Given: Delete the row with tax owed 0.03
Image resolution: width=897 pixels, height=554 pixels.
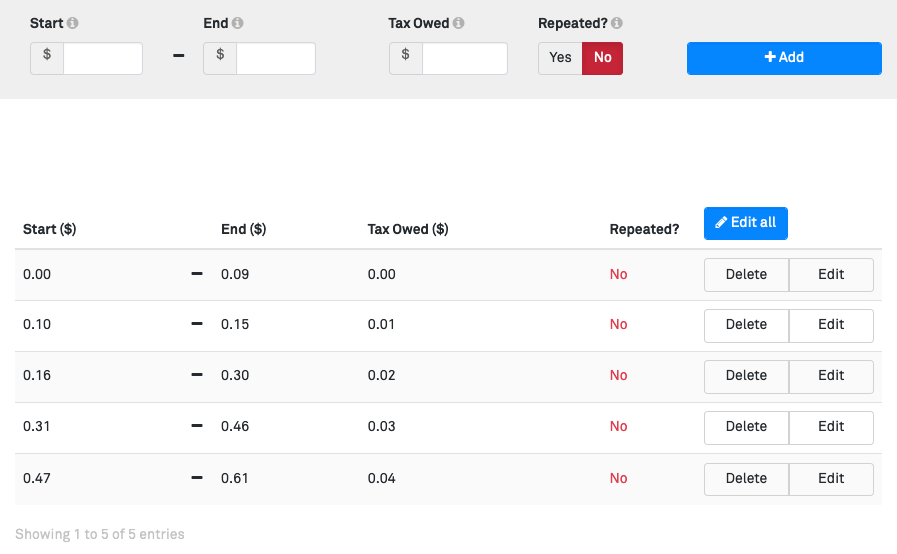Looking at the screenshot, I should point(746,427).
